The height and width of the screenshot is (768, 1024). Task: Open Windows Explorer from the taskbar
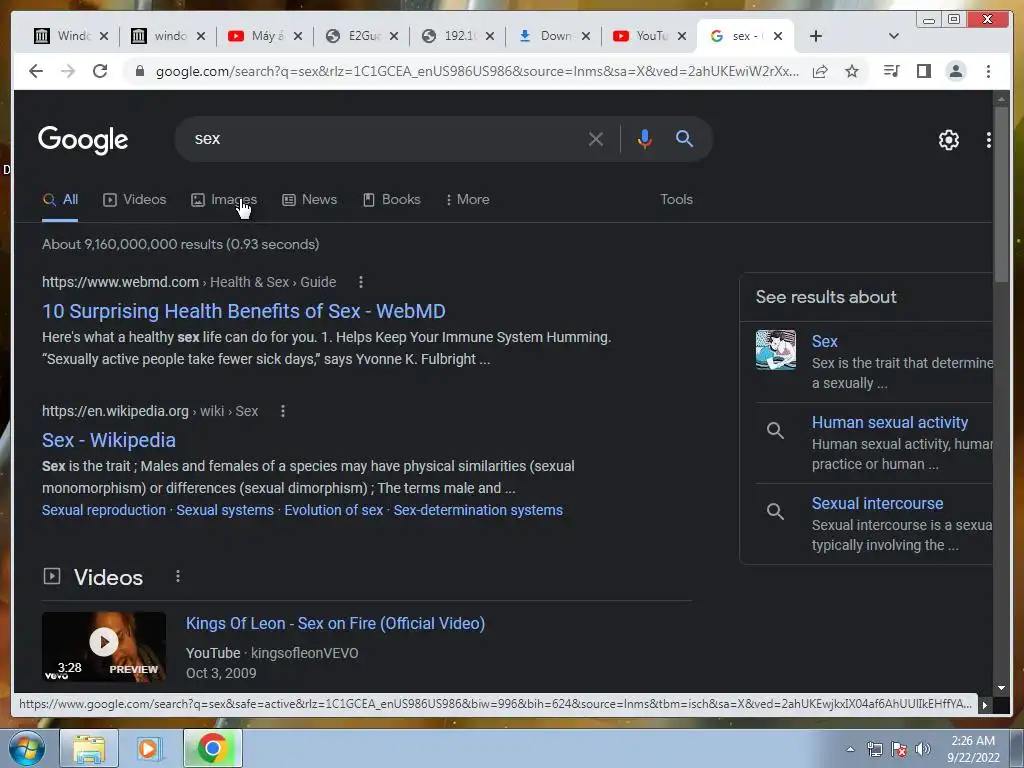89,748
